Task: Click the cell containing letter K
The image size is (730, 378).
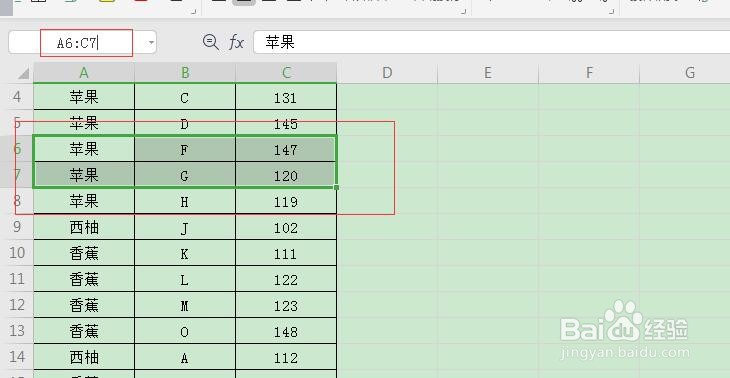Action: point(185,253)
